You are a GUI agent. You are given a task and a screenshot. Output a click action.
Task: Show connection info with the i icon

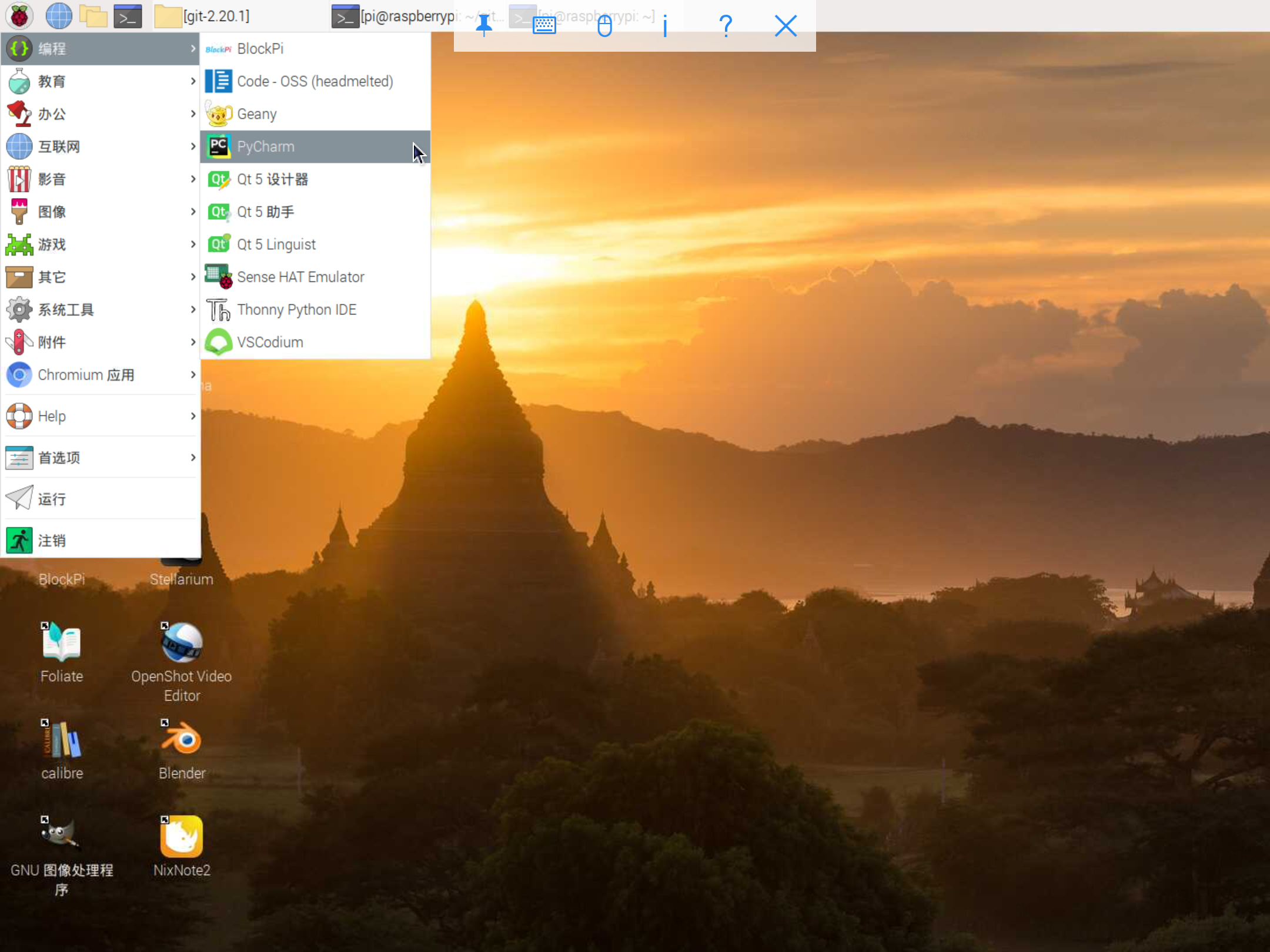(x=665, y=25)
